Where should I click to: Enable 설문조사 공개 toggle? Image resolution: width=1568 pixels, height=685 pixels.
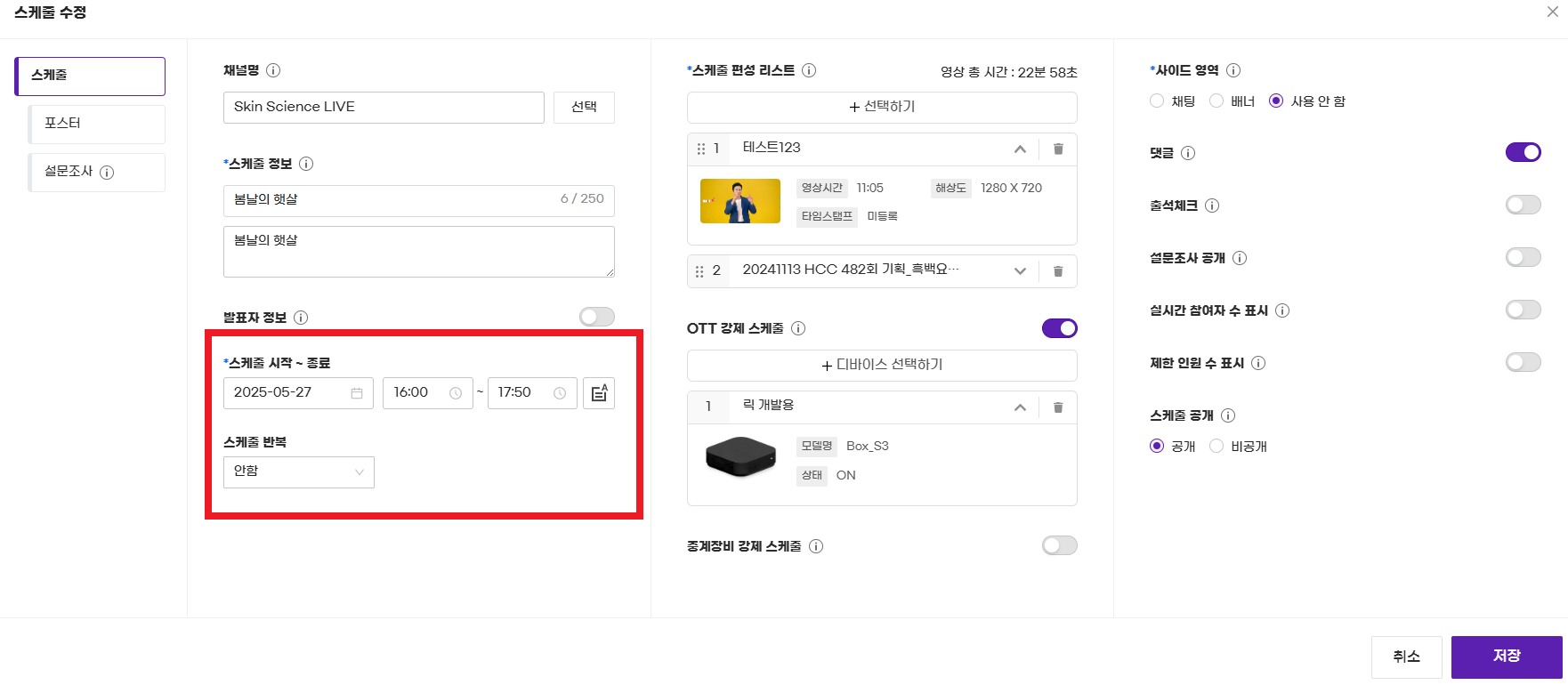click(1524, 257)
